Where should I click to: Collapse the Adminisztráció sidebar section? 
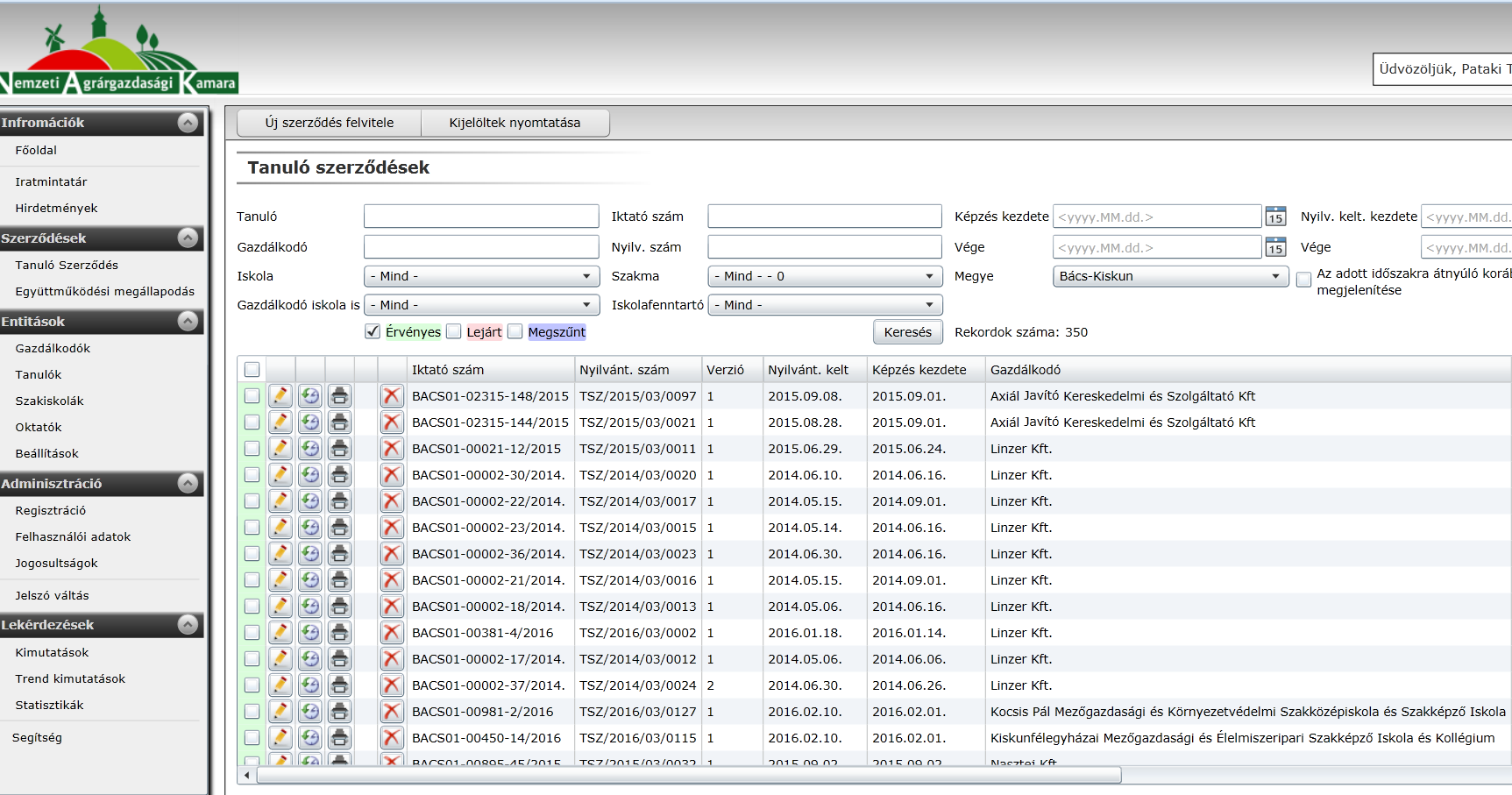point(188,483)
